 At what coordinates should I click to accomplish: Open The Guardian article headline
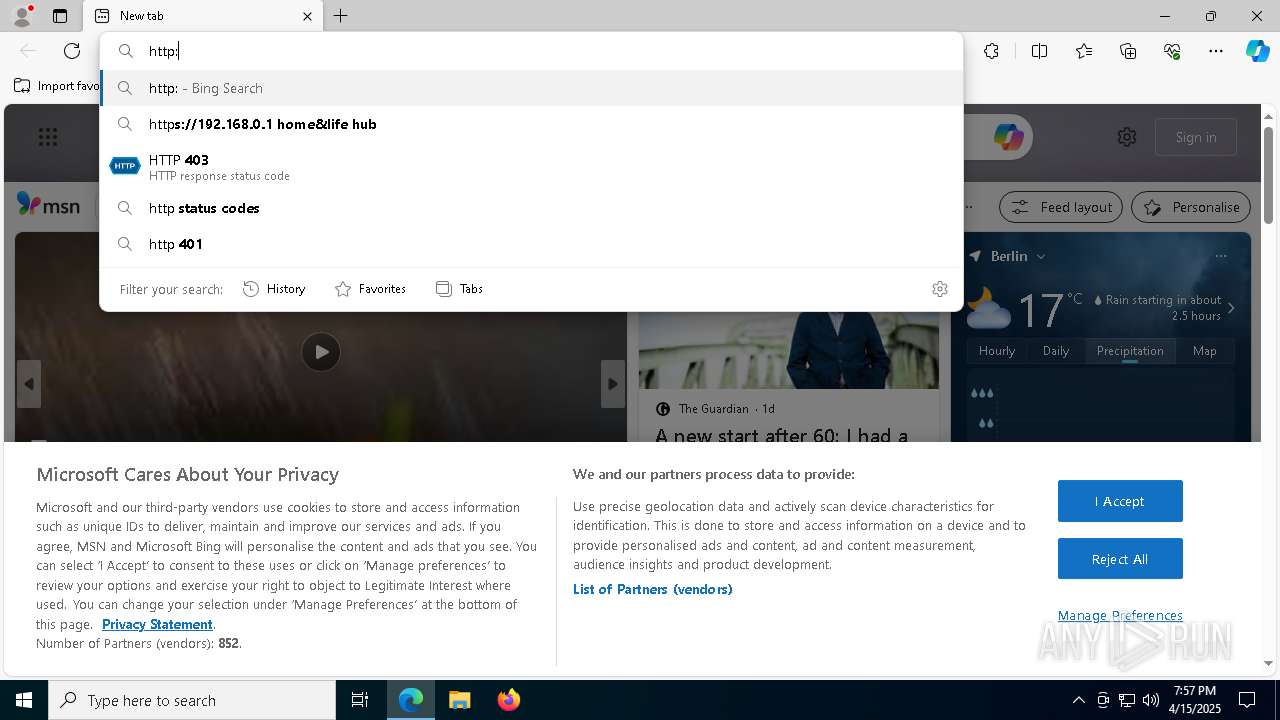pos(781,435)
